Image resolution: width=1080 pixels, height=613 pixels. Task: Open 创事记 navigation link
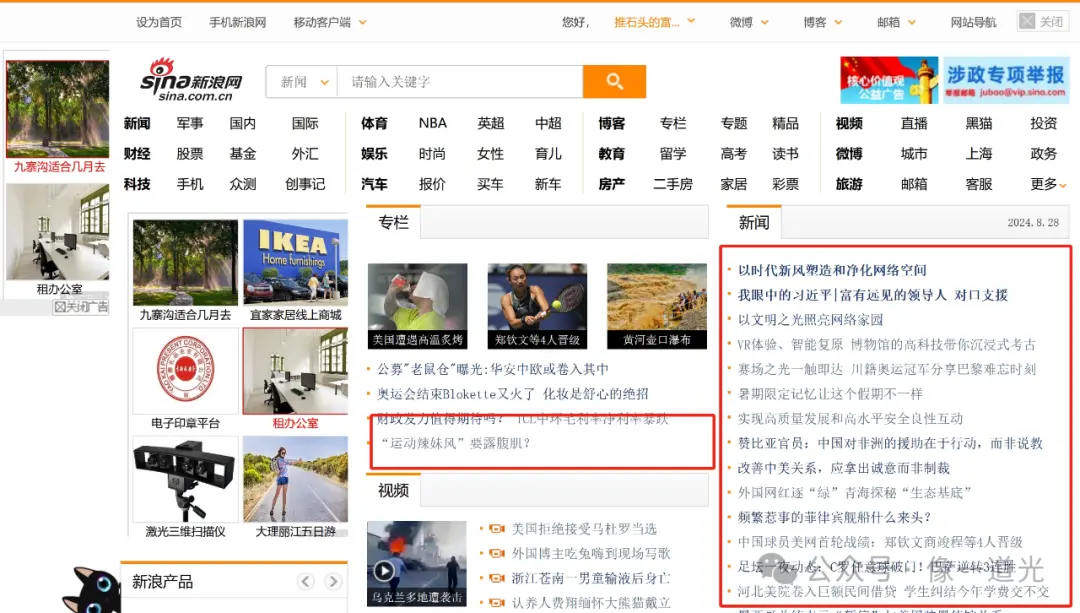tap(305, 184)
